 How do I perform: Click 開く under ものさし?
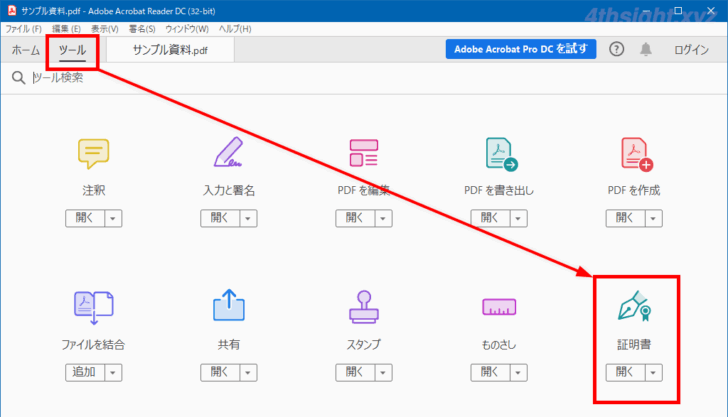pos(490,372)
